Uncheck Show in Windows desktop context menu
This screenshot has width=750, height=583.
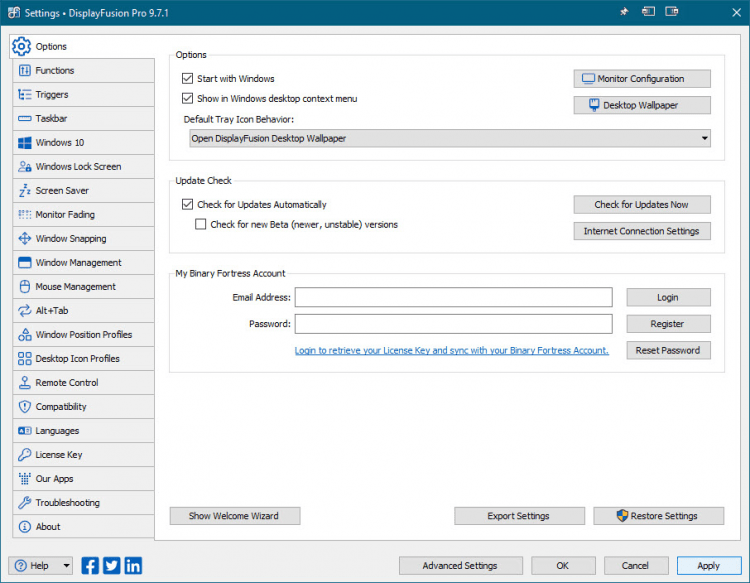[187, 98]
